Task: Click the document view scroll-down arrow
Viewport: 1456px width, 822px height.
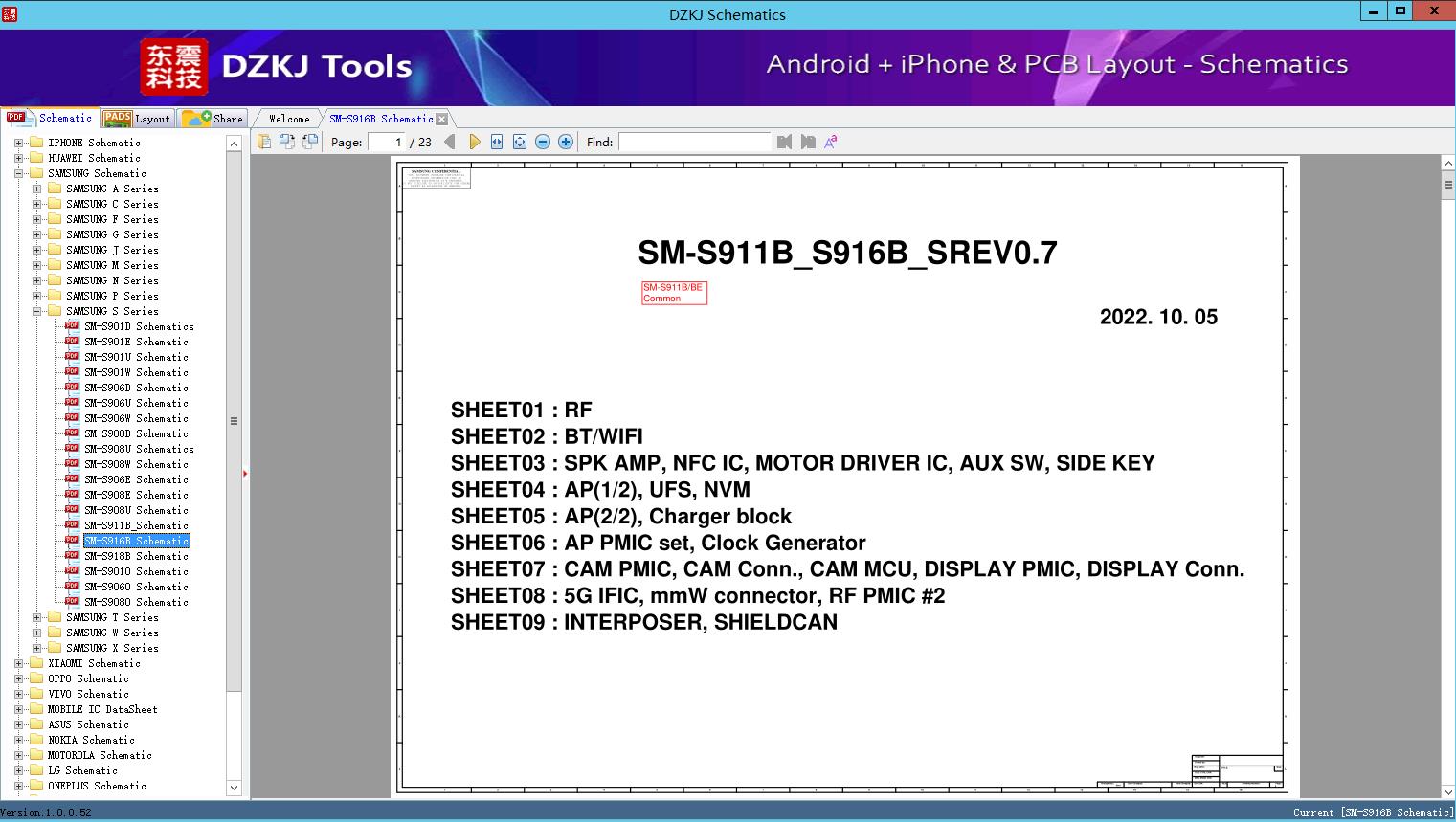Action: 1448,791
